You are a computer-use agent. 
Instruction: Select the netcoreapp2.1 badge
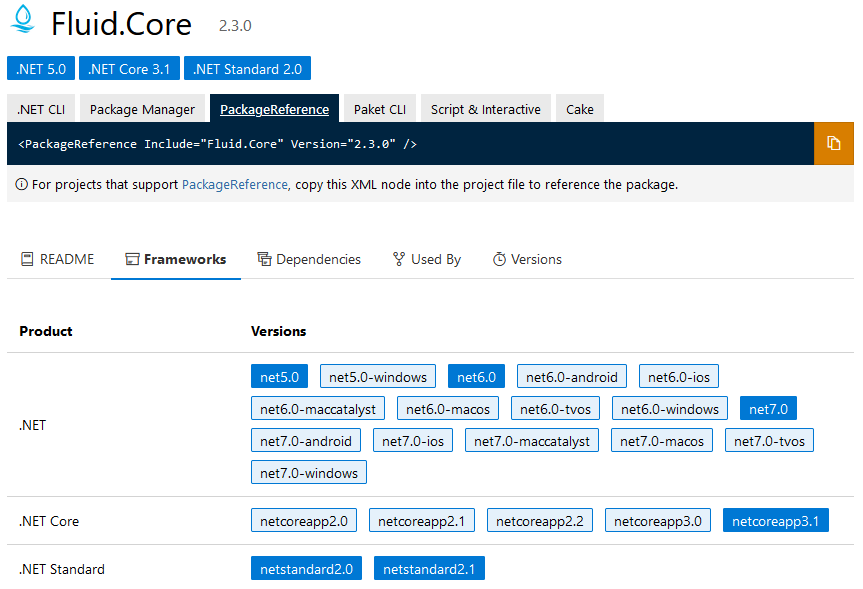pyautogui.click(x=422, y=520)
